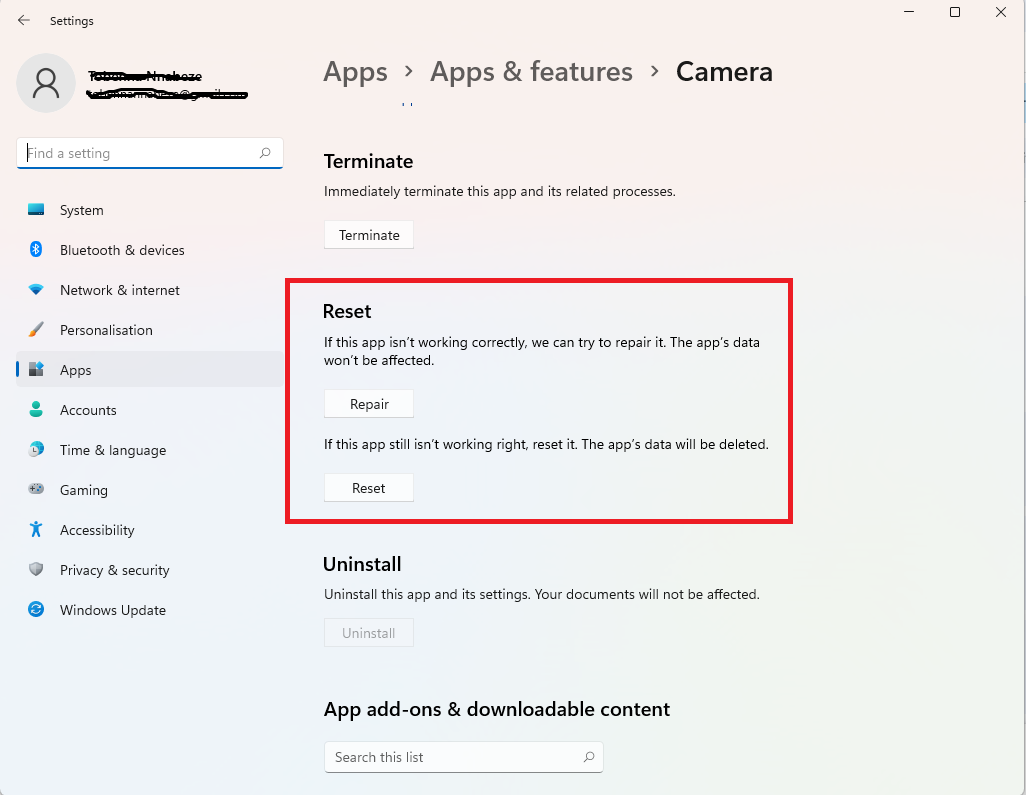Viewport: 1026px width, 795px height.
Task: Select the Bluetooth & devices icon
Action: (36, 250)
